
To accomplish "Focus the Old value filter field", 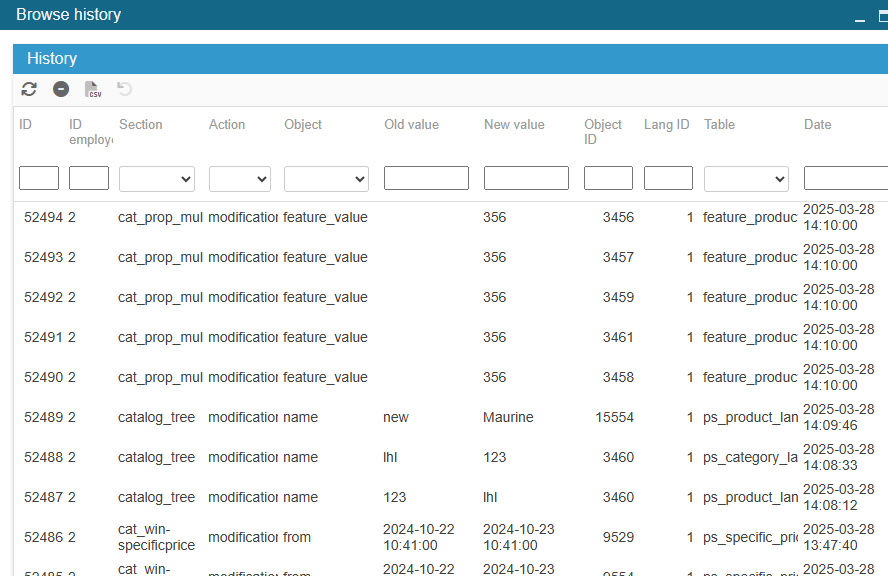I will pos(426,178).
